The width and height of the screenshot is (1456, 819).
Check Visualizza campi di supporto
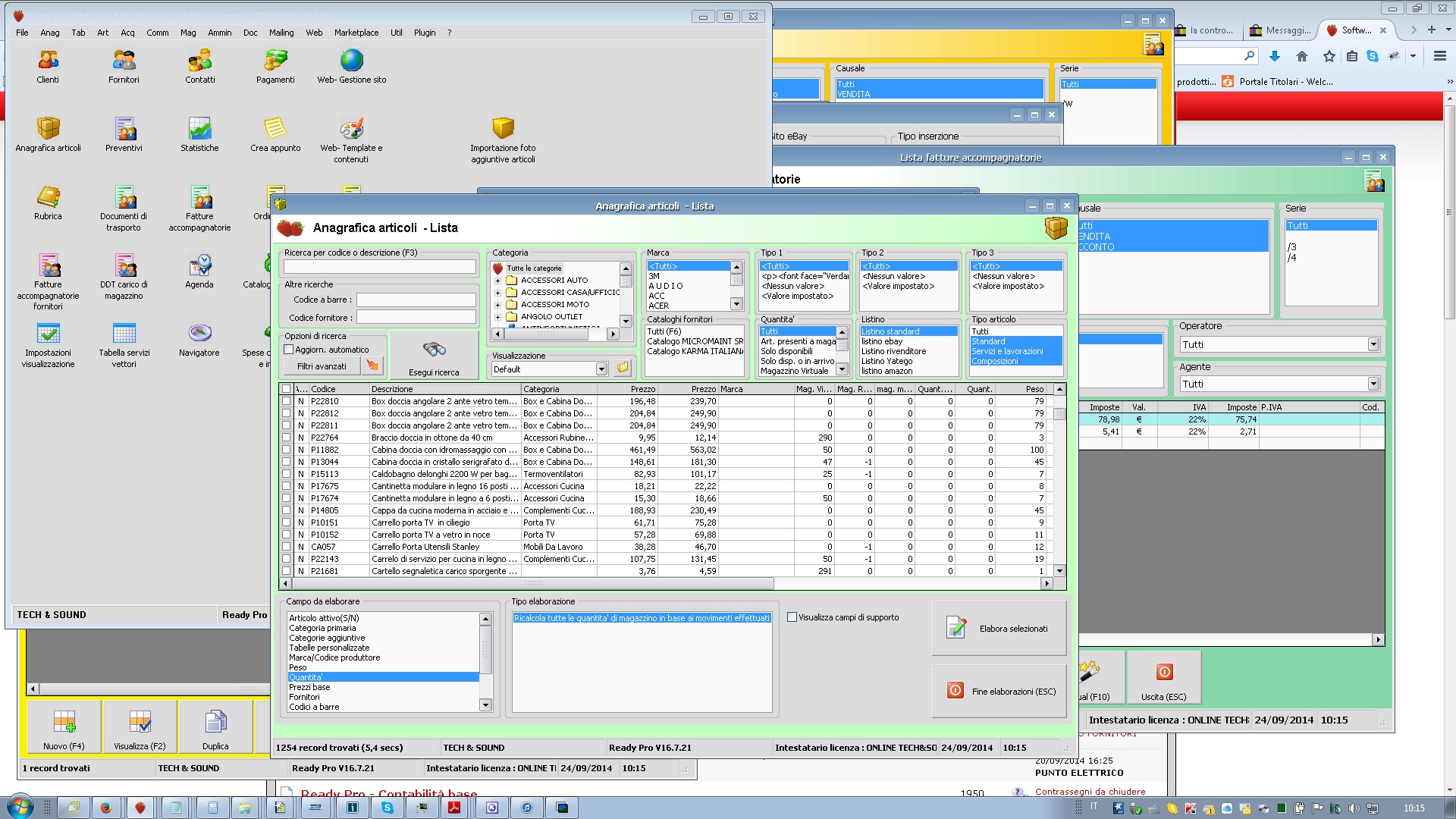[x=792, y=617]
